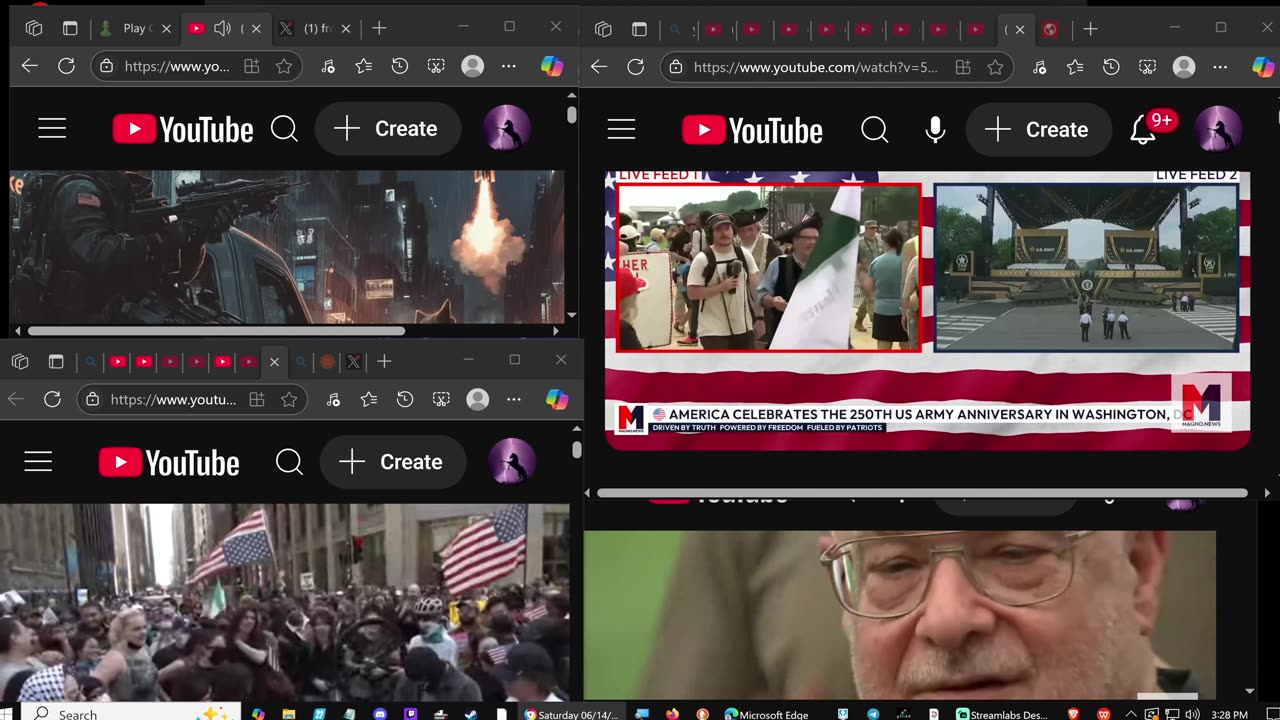Viewport: 1280px width, 720px height.
Task: Start voice search with the microphone in the right window
Action: pos(935,130)
